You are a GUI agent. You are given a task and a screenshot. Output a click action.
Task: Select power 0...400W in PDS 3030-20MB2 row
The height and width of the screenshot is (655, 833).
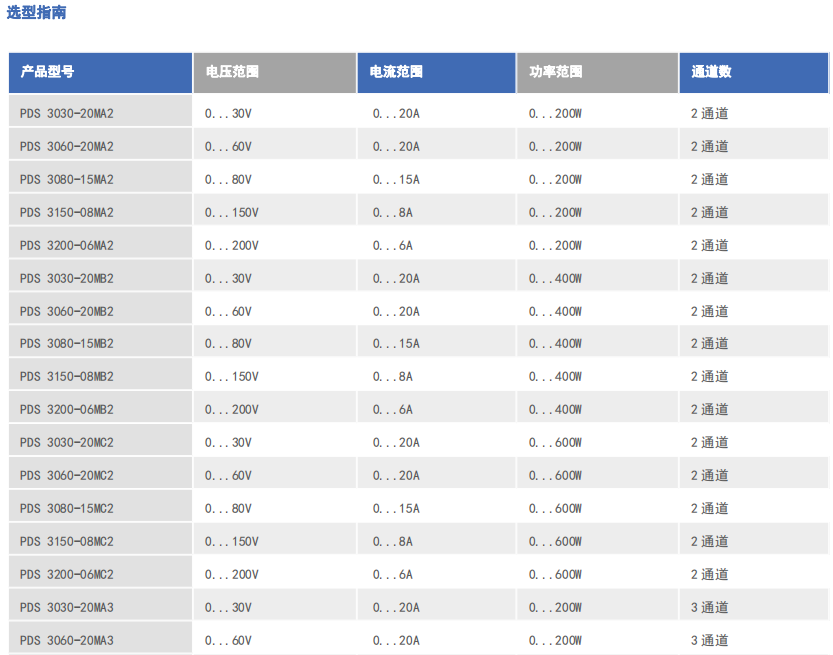[555, 278]
